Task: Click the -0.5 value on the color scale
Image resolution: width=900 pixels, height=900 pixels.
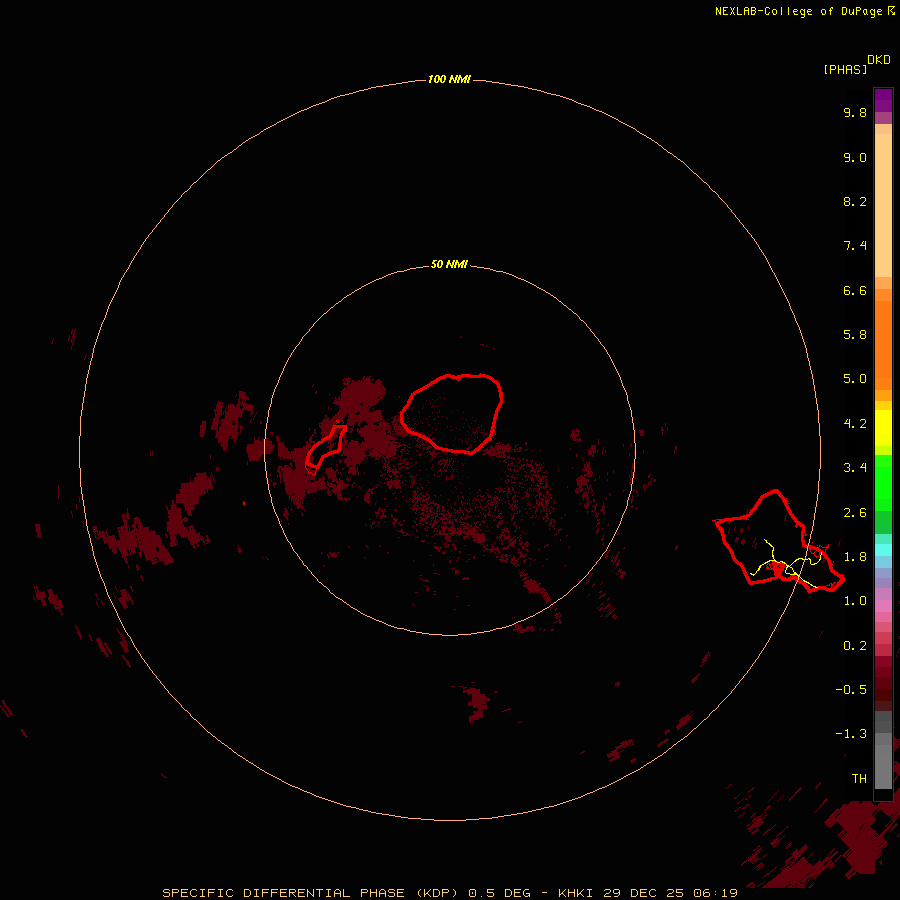Action: click(x=851, y=690)
